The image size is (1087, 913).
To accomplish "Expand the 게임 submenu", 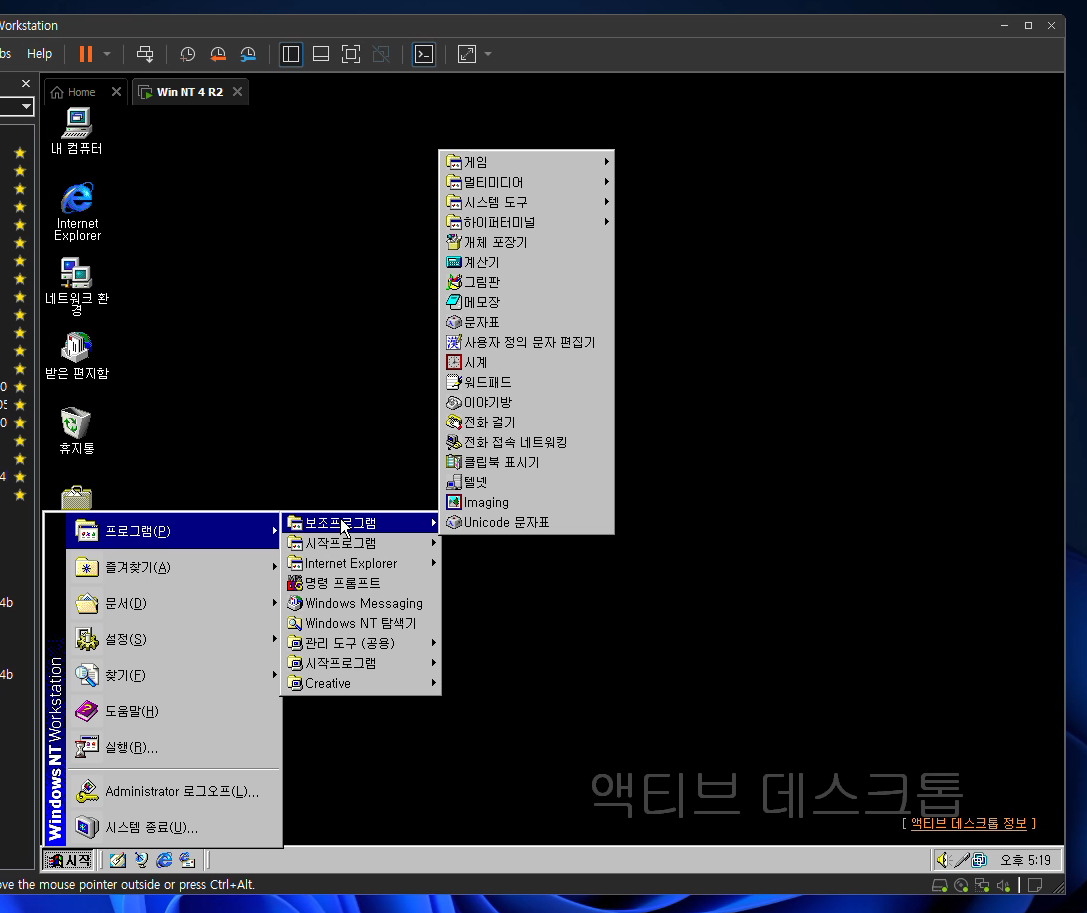I will (x=527, y=162).
